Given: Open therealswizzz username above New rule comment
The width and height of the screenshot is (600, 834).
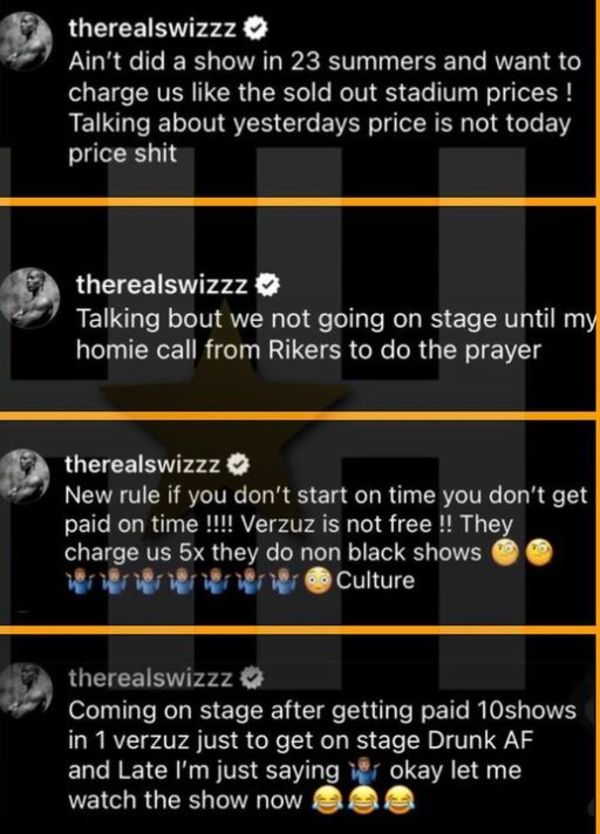Looking at the screenshot, I should coord(143,465).
